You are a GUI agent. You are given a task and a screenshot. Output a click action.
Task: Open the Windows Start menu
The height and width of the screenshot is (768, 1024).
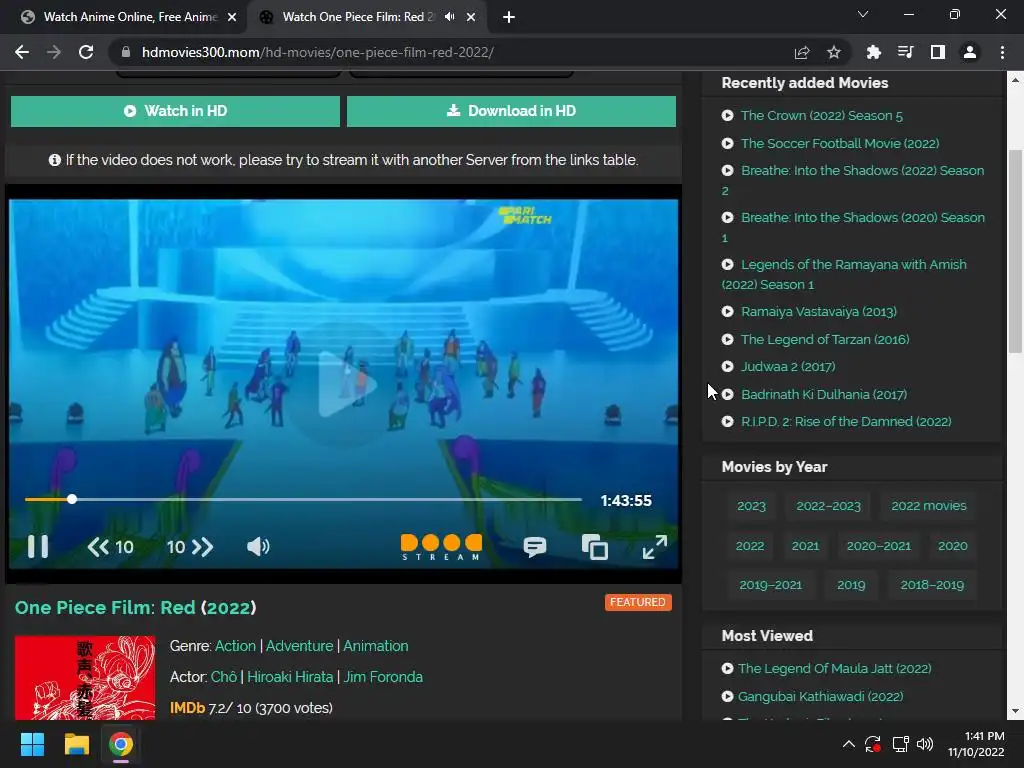pyautogui.click(x=32, y=744)
